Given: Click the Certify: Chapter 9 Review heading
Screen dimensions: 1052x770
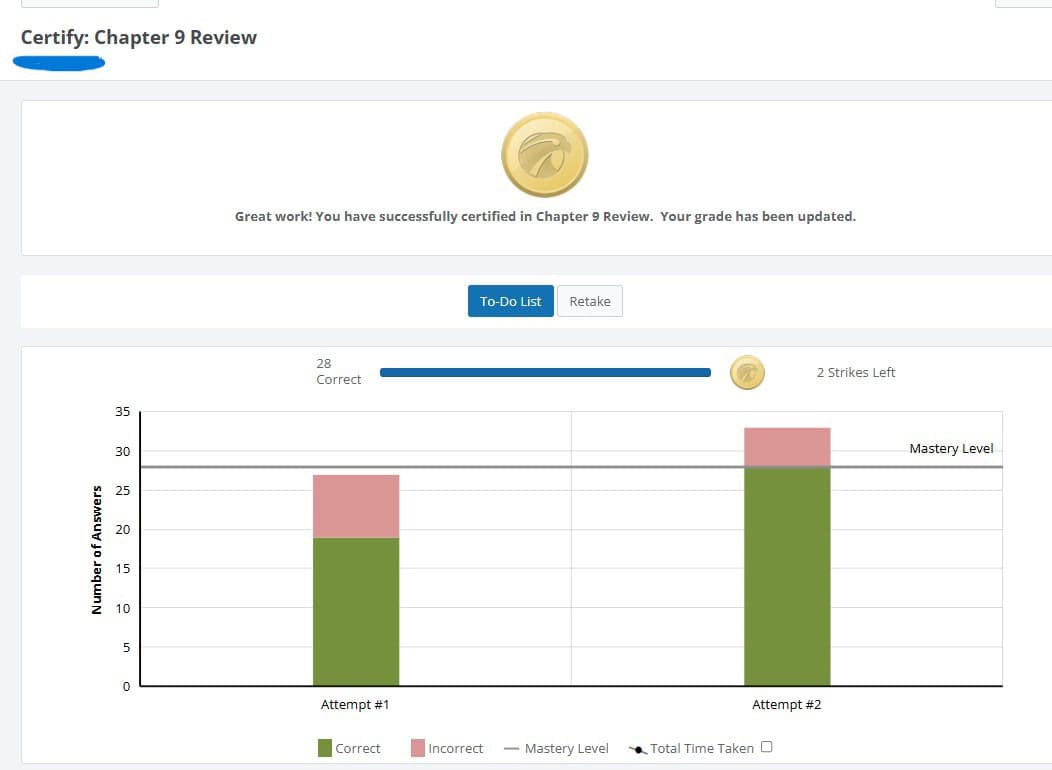Looking at the screenshot, I should (x=139, y=38).
